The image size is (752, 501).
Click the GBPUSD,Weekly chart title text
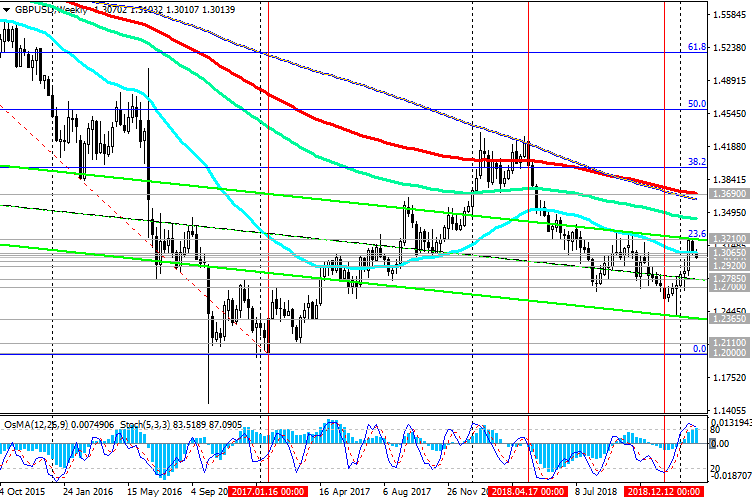coord(51,10)
